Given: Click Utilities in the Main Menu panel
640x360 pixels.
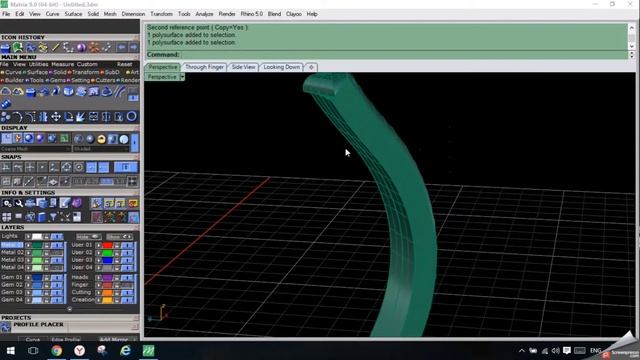Looking at the screenshot, I should 38,64.
